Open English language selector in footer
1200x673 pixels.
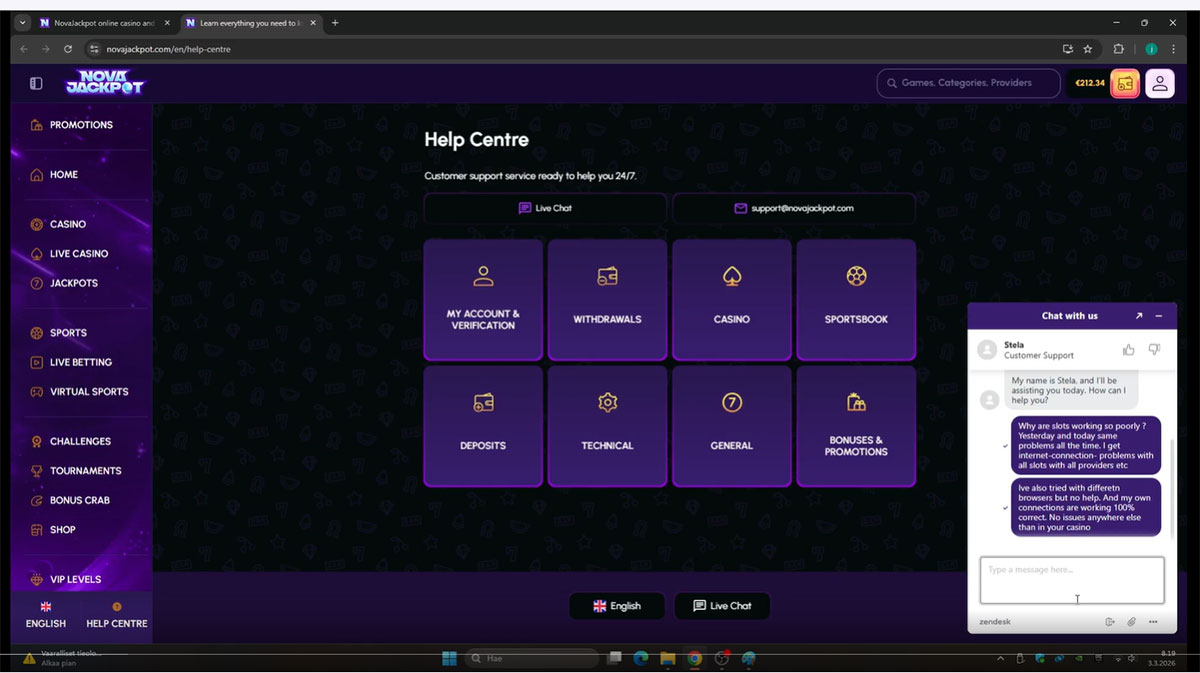[x=617, y=606]
